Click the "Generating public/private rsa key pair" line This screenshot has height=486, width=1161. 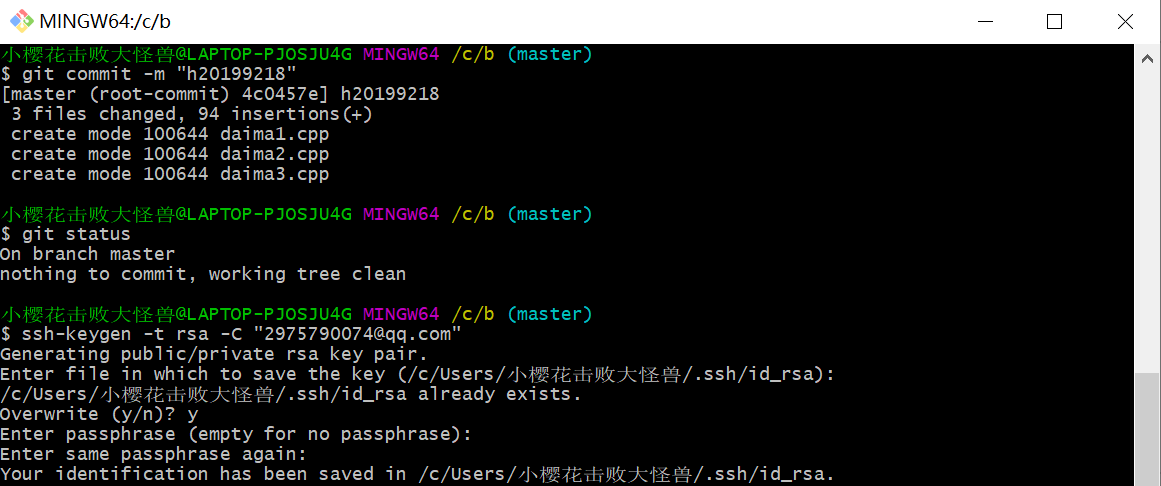[214, 354]
